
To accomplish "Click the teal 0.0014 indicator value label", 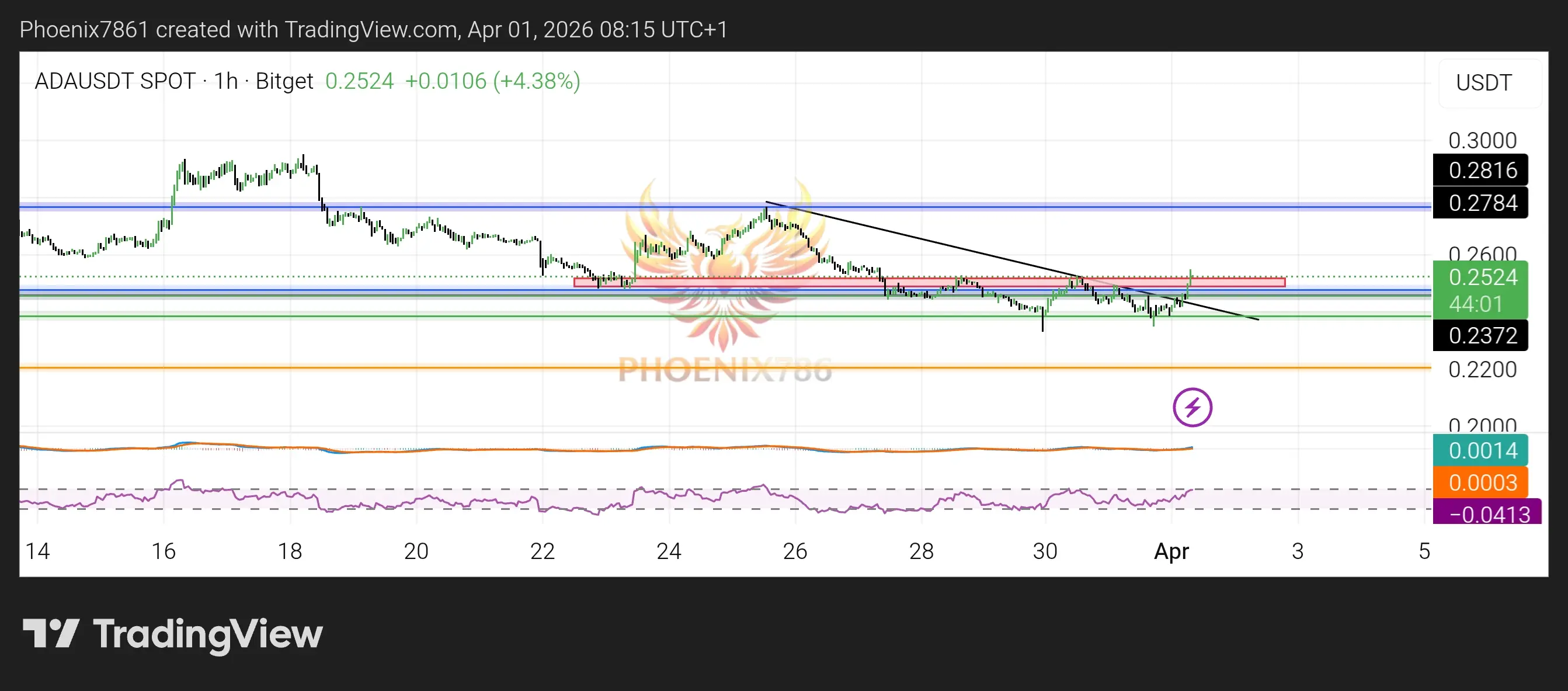I will pyautogui.click(x=1480, y=450).
